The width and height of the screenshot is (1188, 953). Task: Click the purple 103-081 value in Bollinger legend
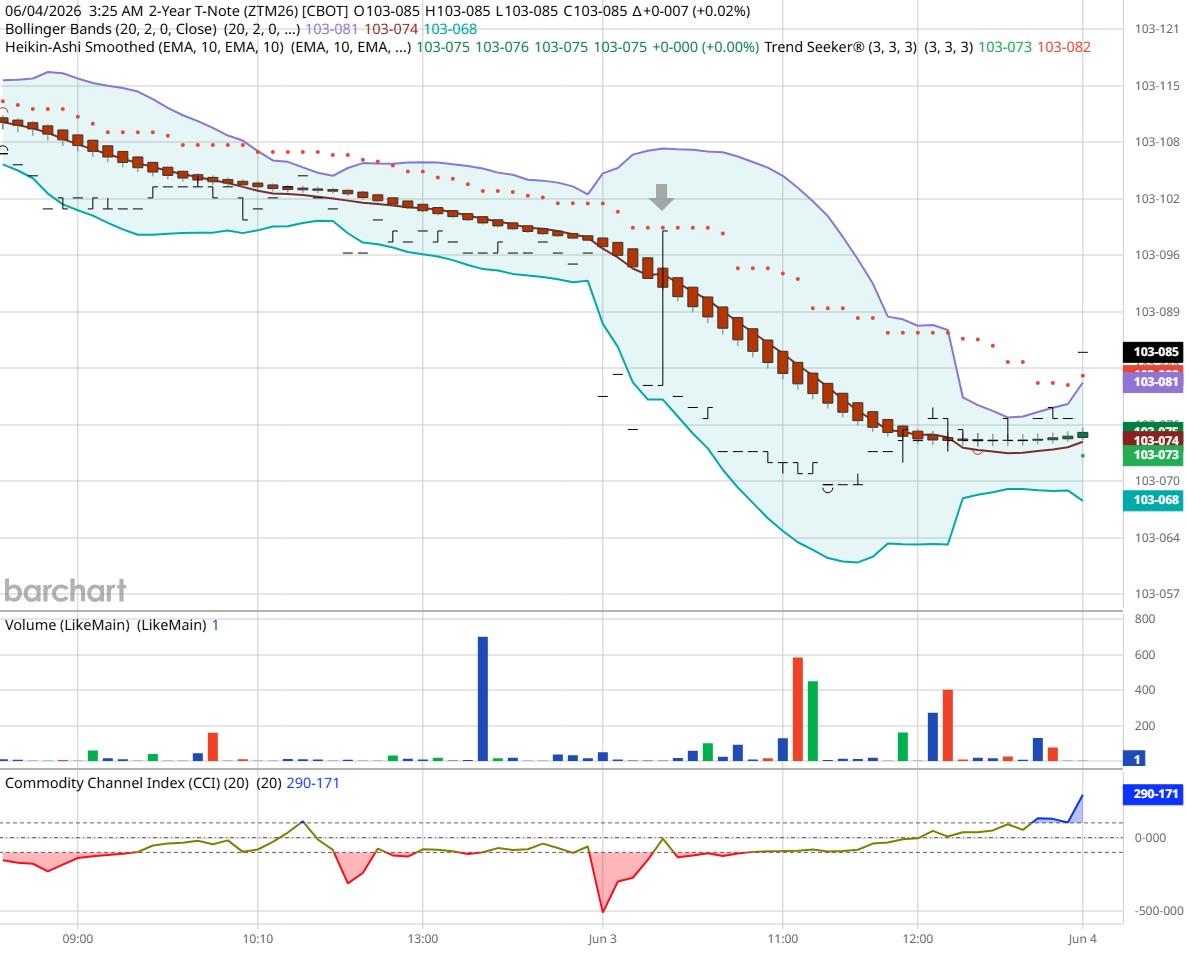[x=331, y=29]
